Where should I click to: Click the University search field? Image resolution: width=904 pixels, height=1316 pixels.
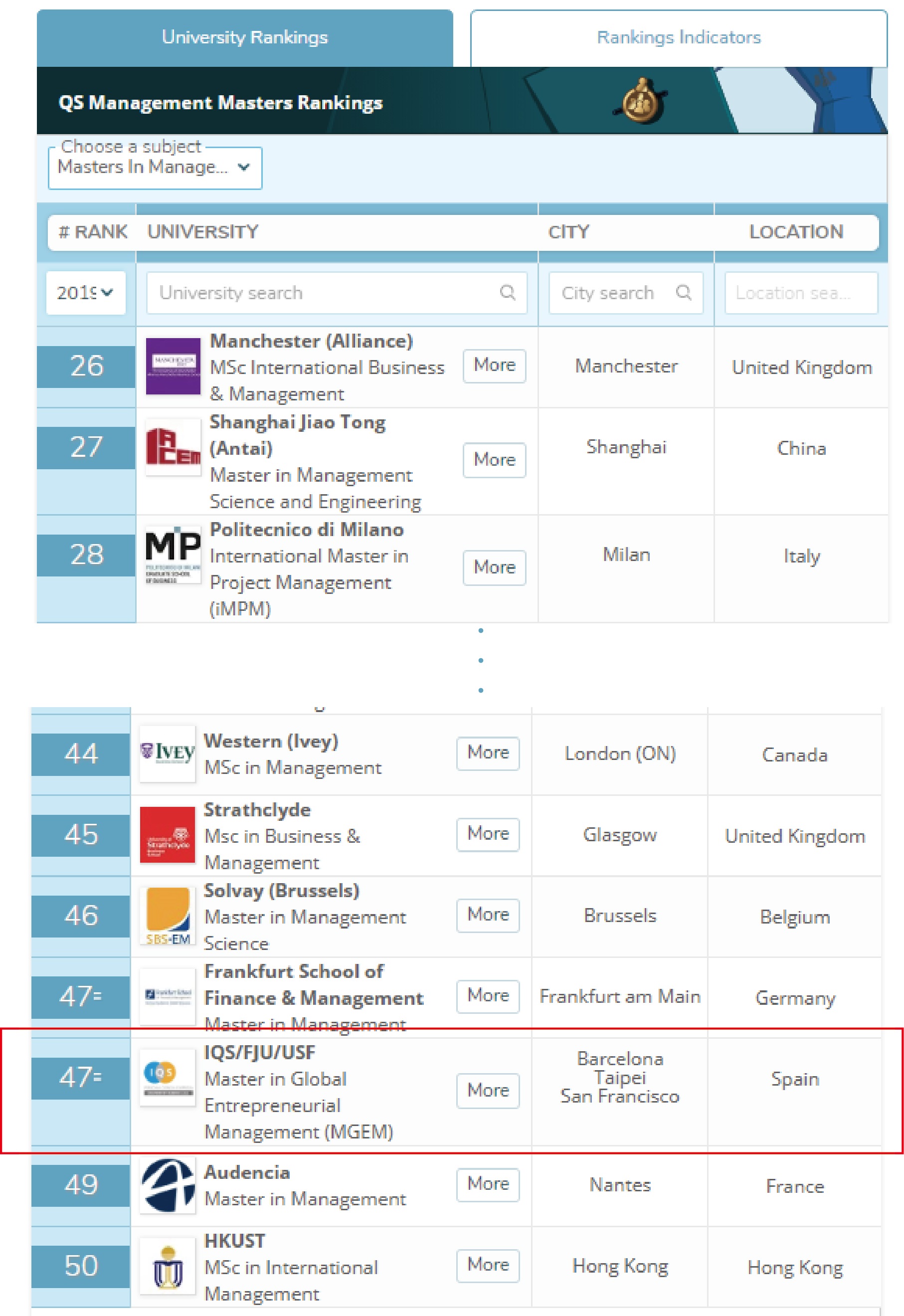(x=337, y=293)
